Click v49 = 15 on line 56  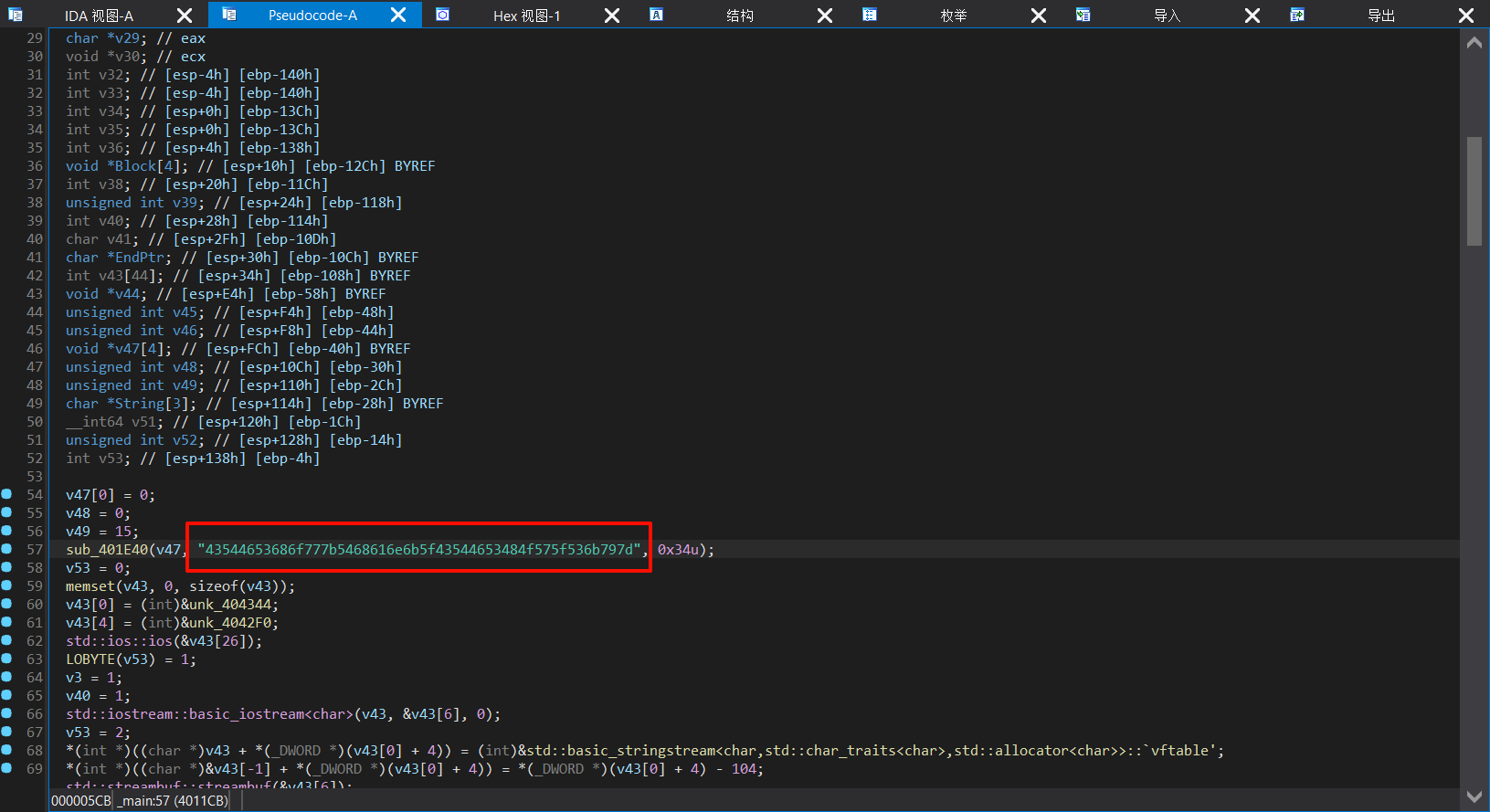[x=102, y=532]
